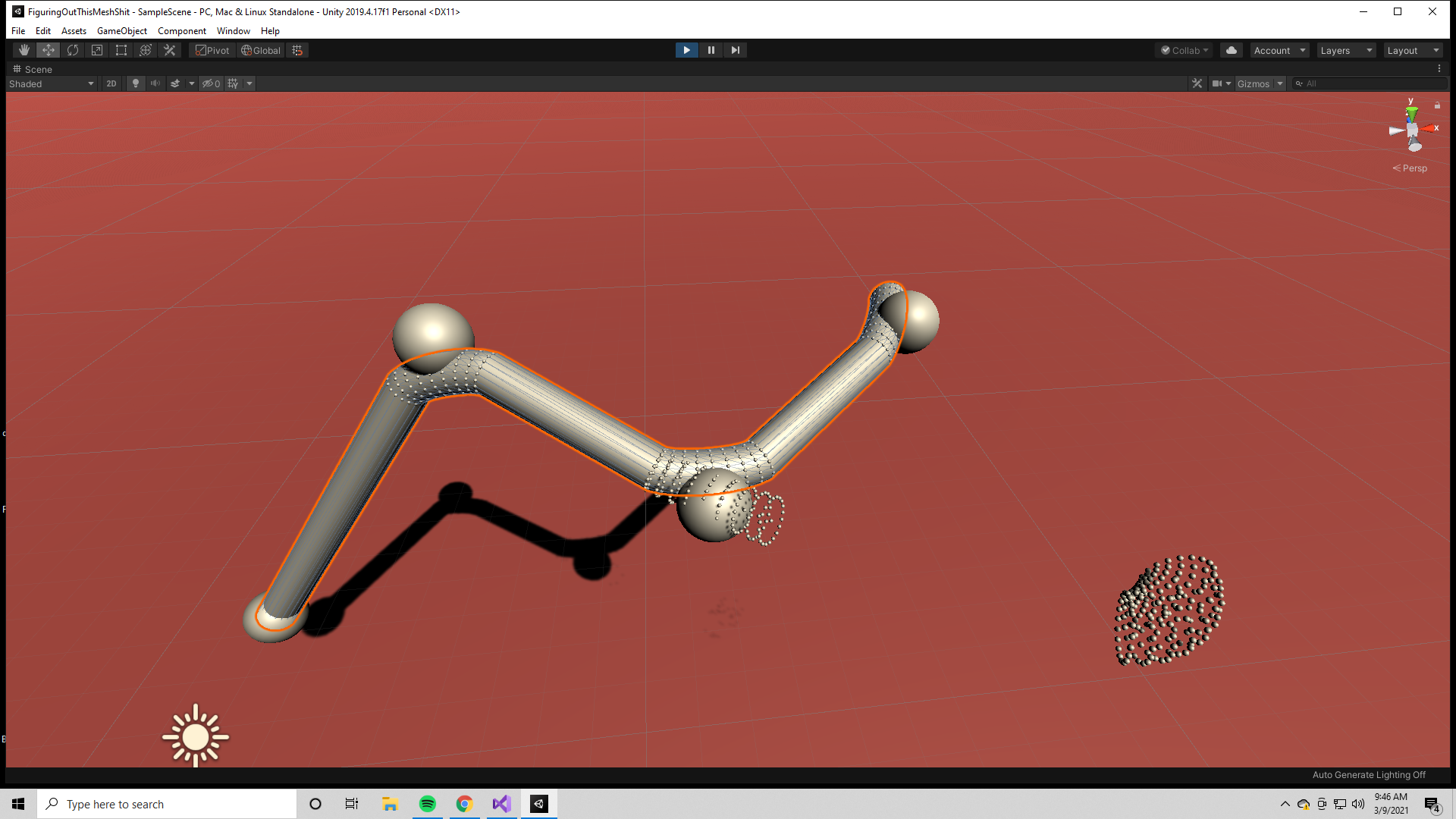
Task: Open scene component editor tools icon
Action: (x=1197, y=83)
